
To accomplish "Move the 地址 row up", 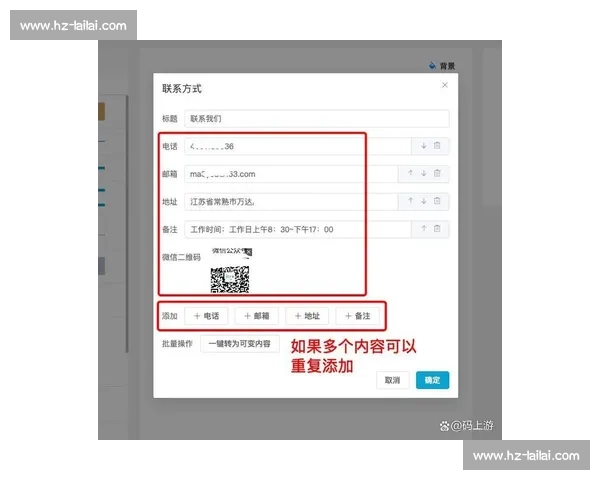I will (411, 201).
